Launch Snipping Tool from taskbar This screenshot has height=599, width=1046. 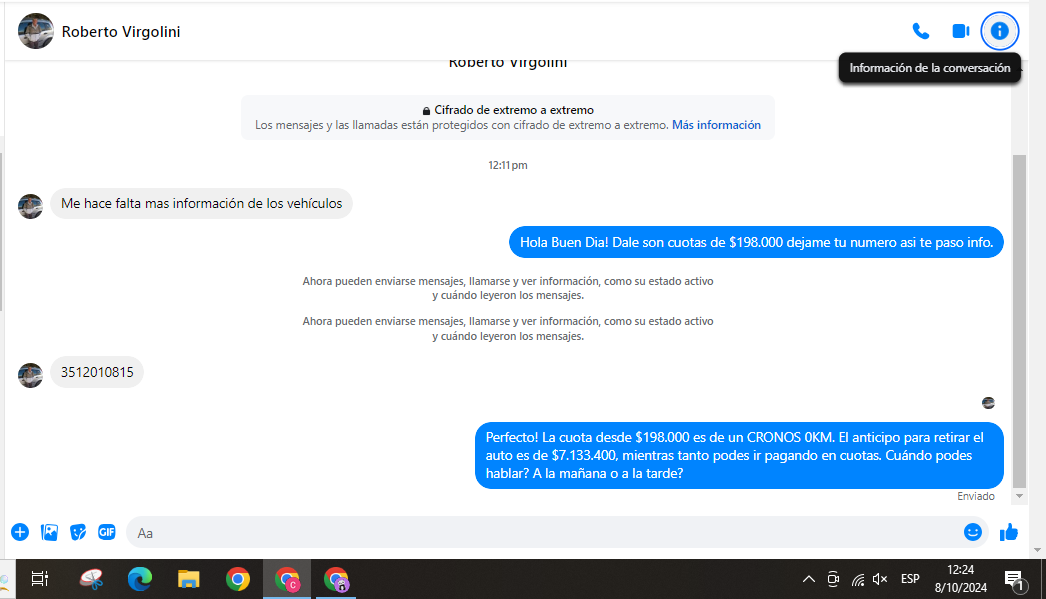(x=91, y=579)
